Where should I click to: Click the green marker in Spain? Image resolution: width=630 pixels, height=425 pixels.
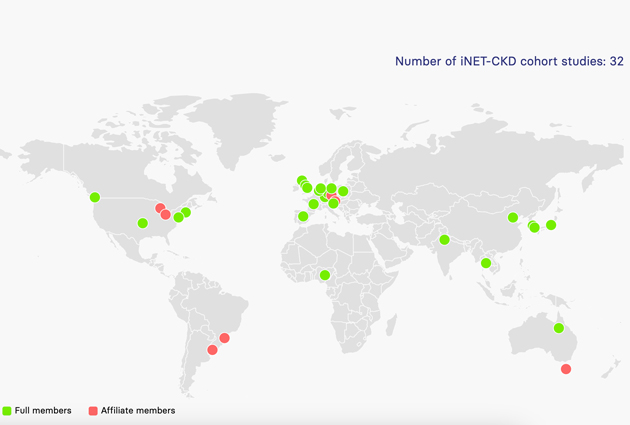303,216
